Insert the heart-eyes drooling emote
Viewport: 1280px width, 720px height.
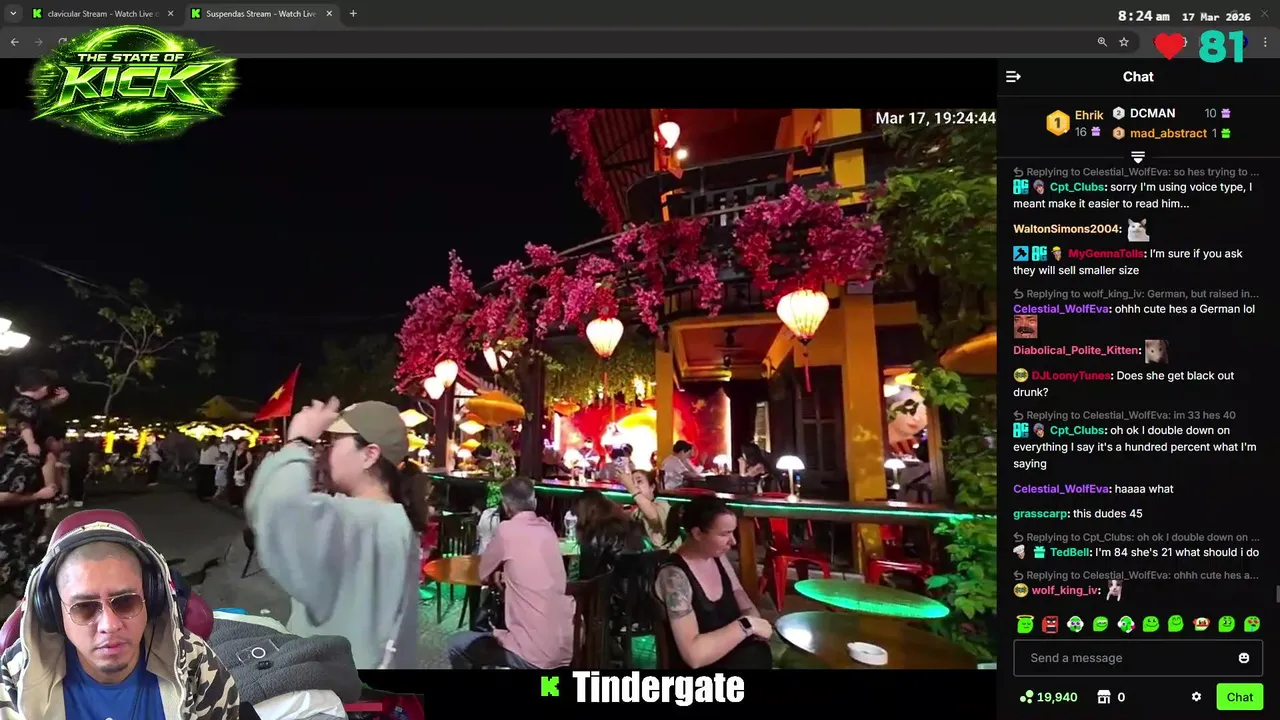click(1252, 624)
